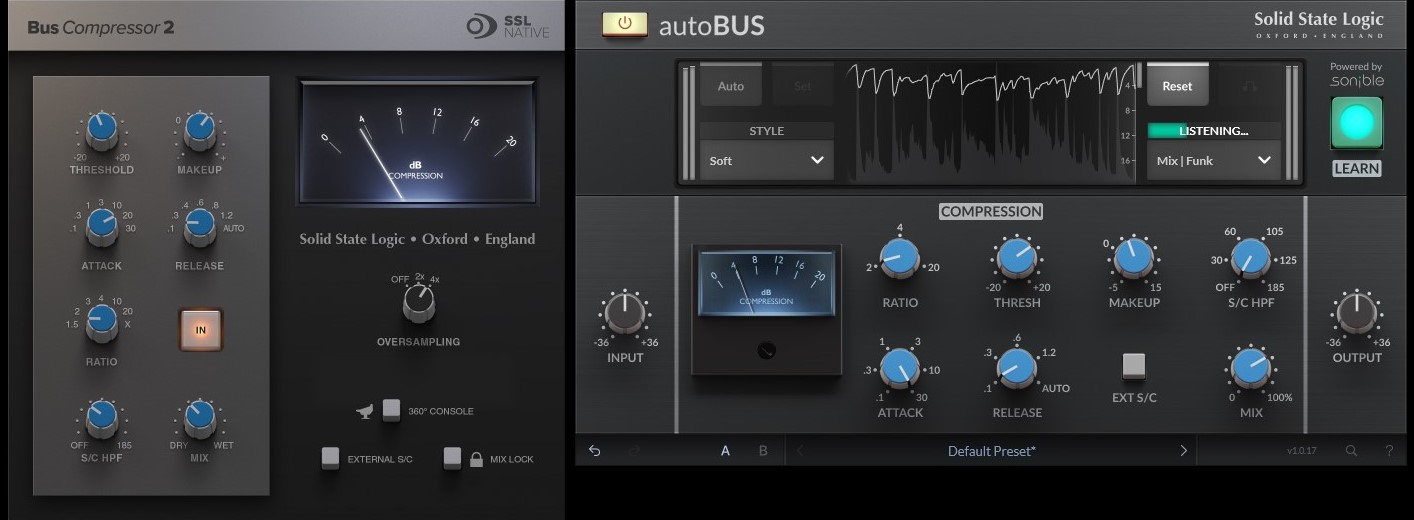The height and width of the screenshot is (520, 1414).
Task: Open the Default Preset name menu
Action: (x=991, y=451)
